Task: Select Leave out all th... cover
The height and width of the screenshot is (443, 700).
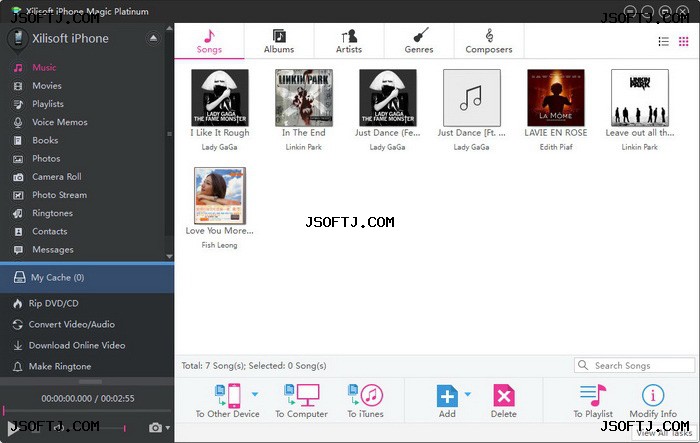Action: (x=640, y=97)
